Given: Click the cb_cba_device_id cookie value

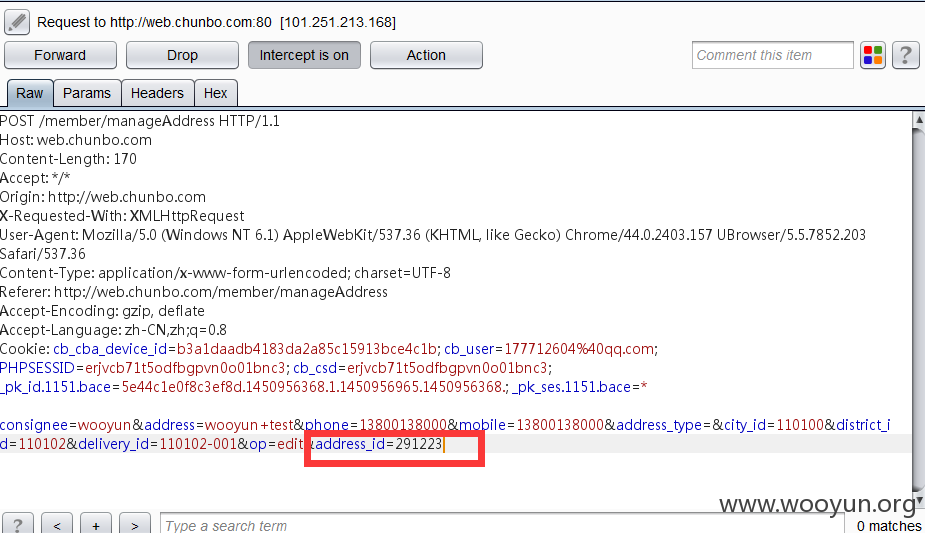Looking at the screenshot, I should pos(306,349).
